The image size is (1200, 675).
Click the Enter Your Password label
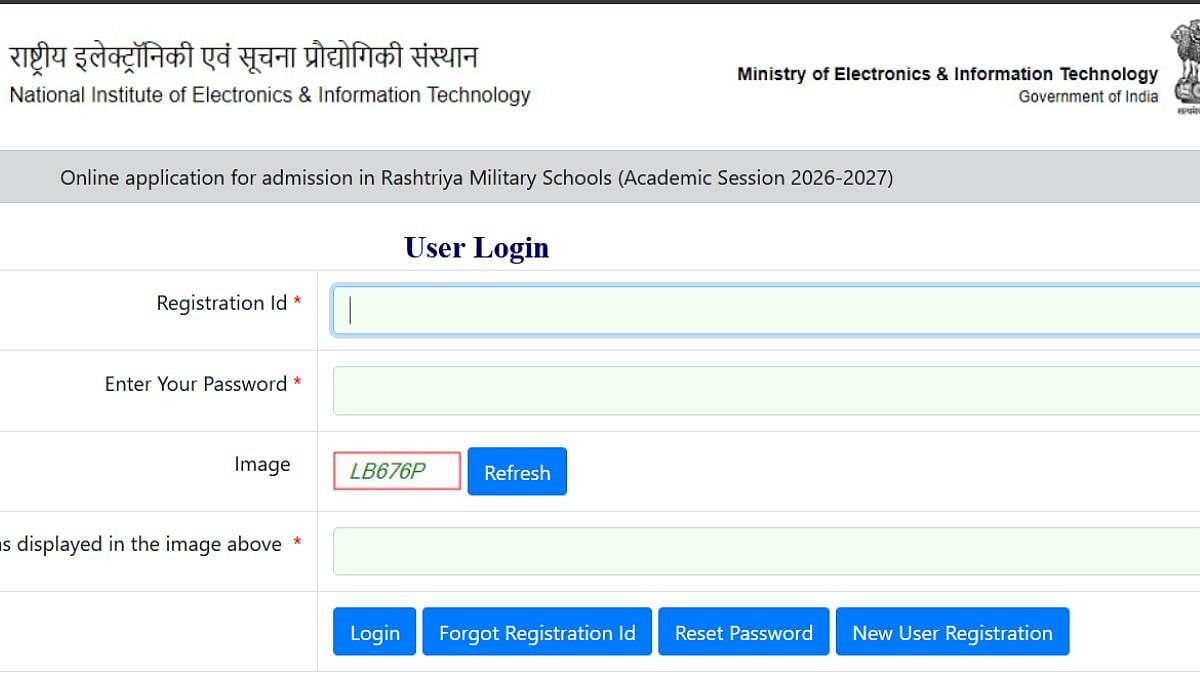point(195,384)
